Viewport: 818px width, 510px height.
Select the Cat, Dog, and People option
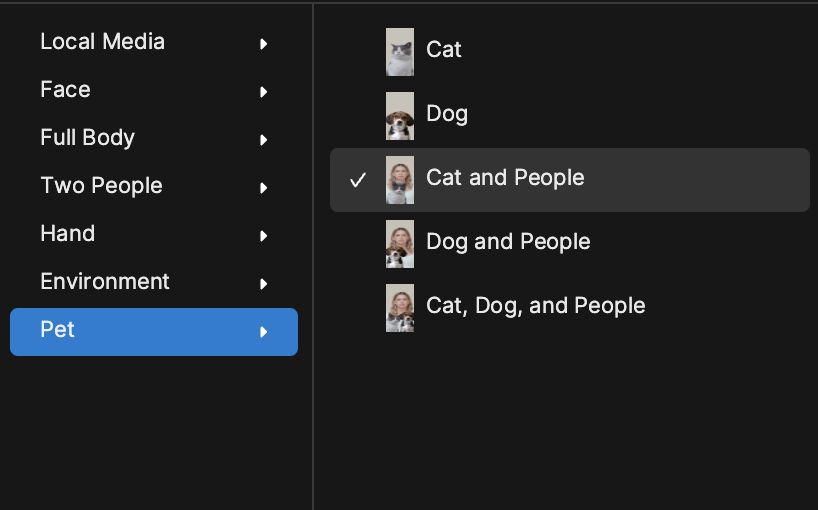click(535, 306)
